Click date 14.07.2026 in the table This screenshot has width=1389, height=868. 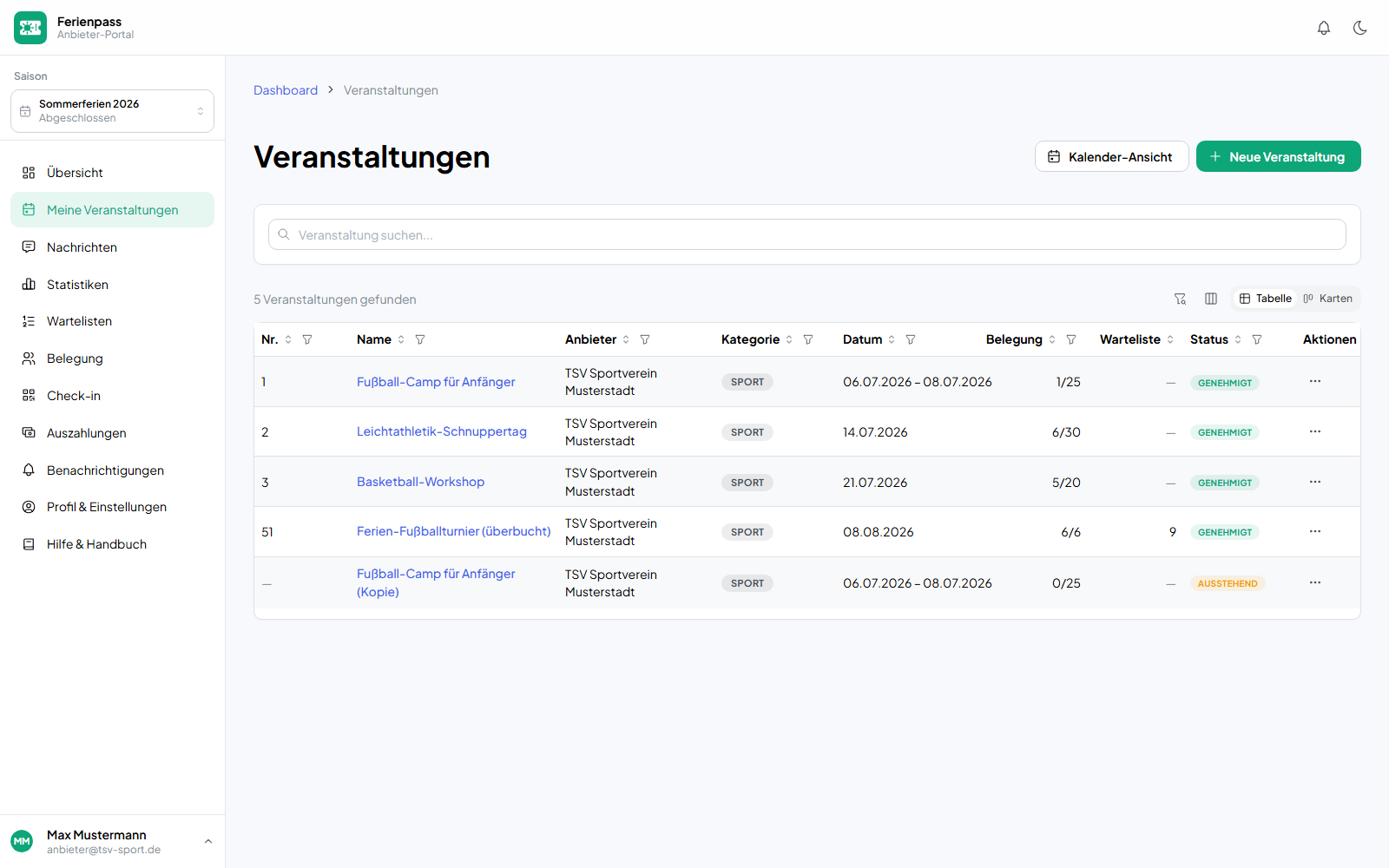pos(875,432)
